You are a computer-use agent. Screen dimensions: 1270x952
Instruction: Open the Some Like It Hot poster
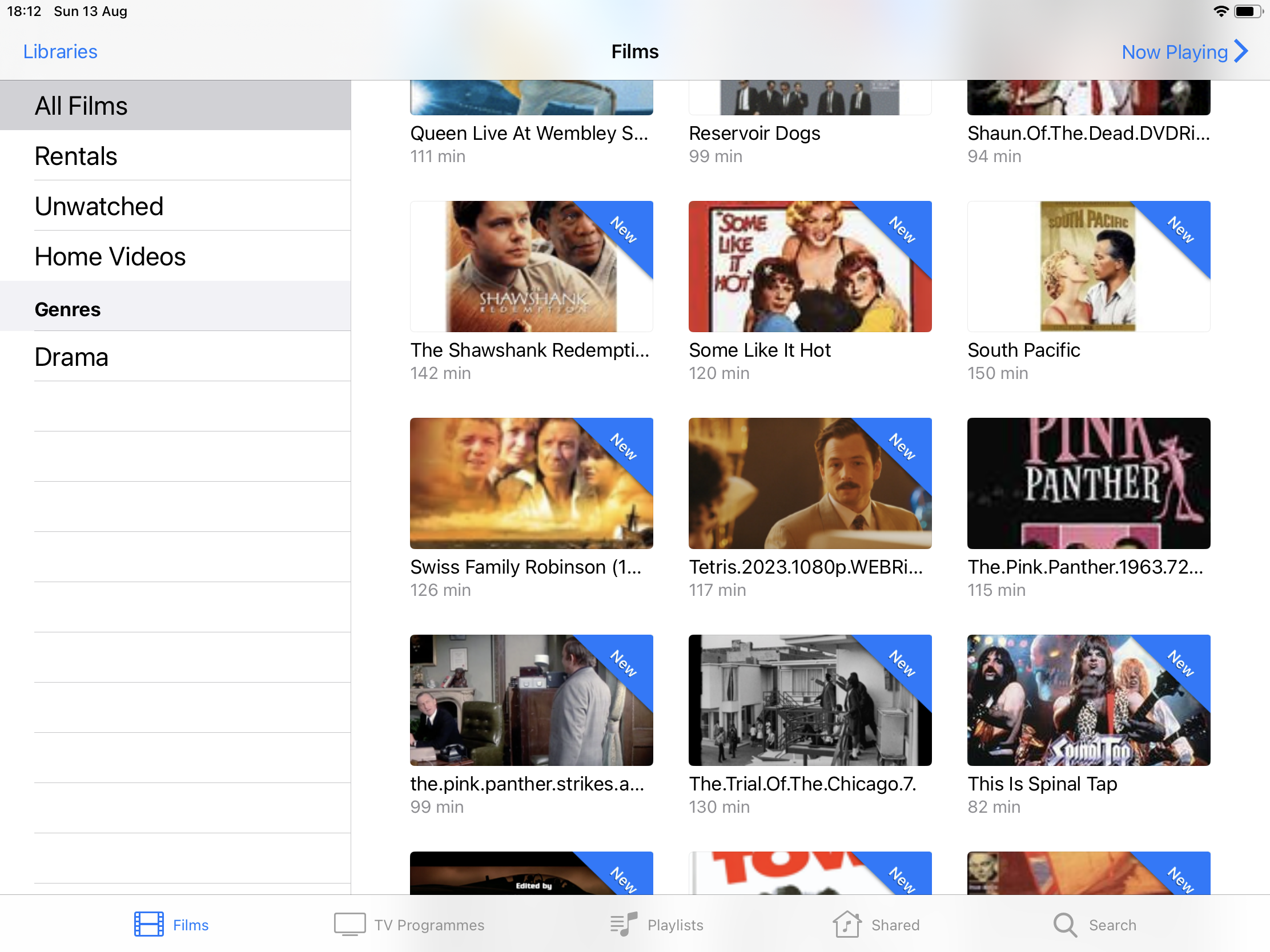pos(810,267)
